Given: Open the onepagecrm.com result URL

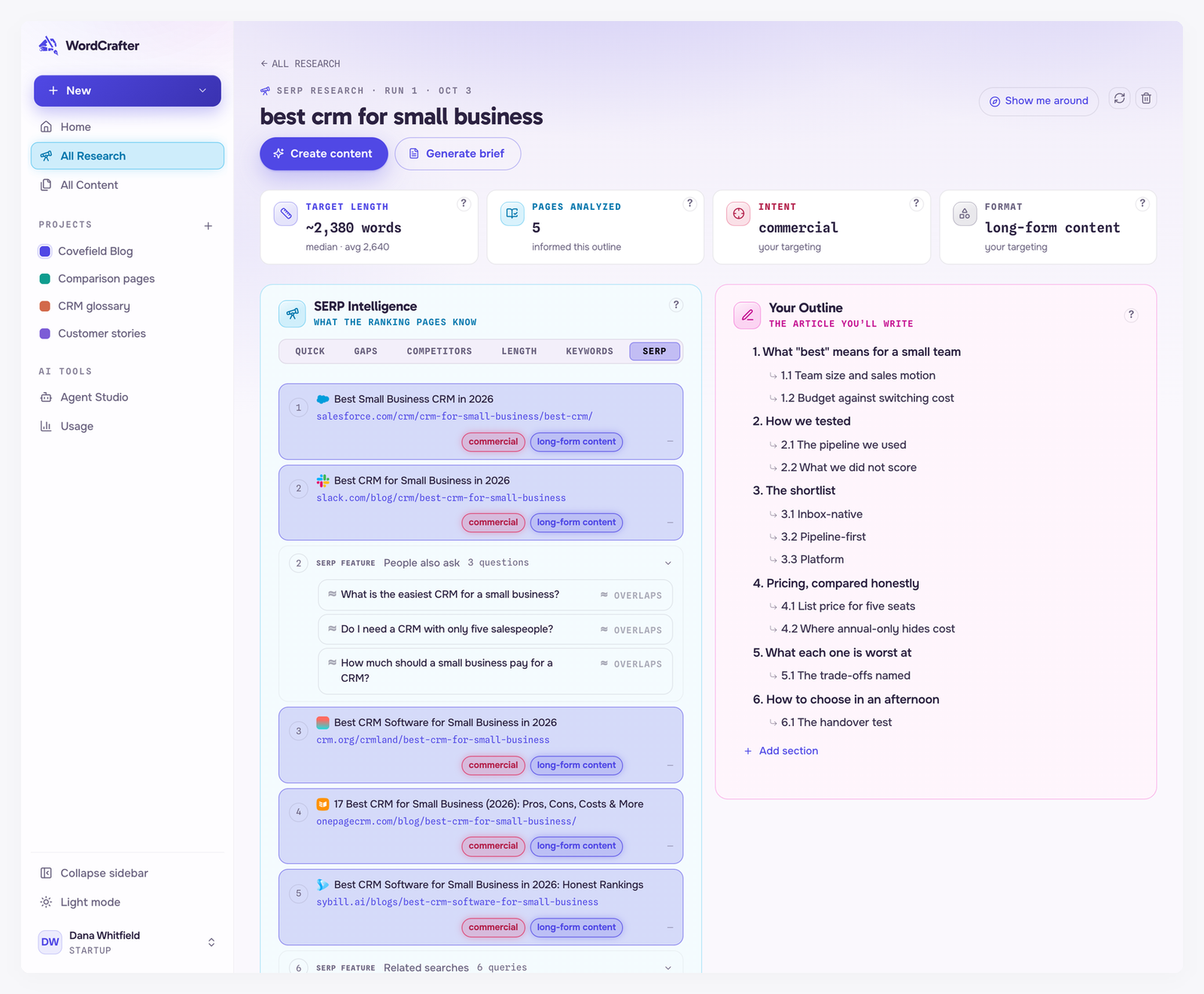Looking at the screenshot, I should tap(446, 822).
